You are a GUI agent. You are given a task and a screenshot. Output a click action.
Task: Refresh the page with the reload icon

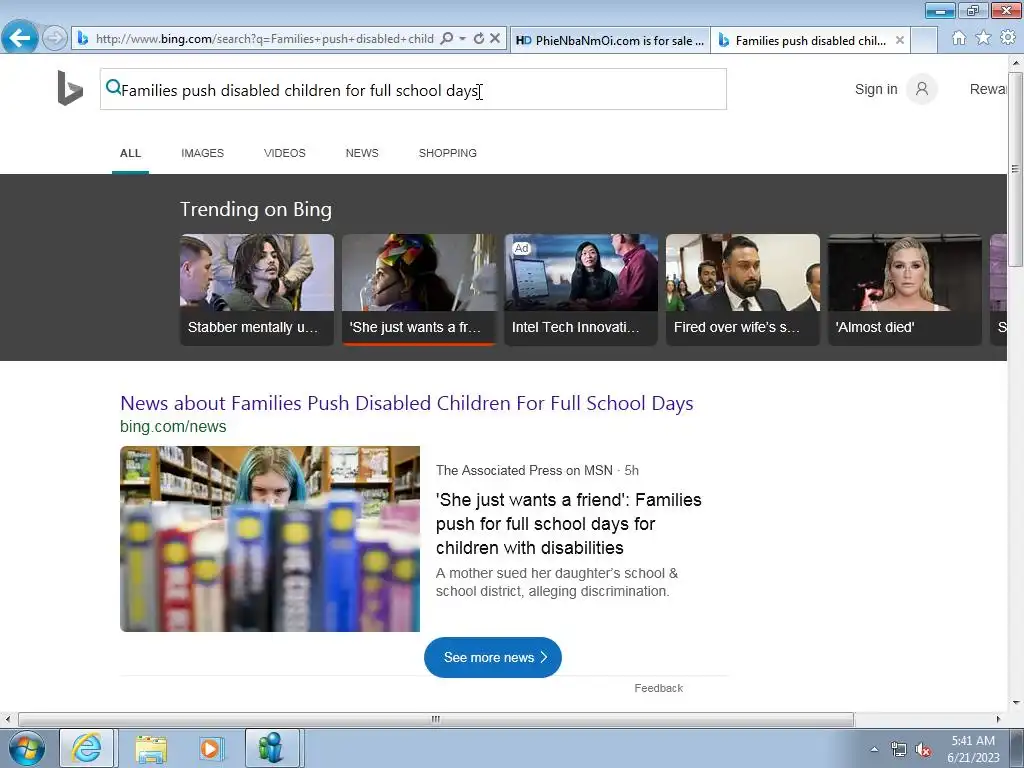(479, 39)
